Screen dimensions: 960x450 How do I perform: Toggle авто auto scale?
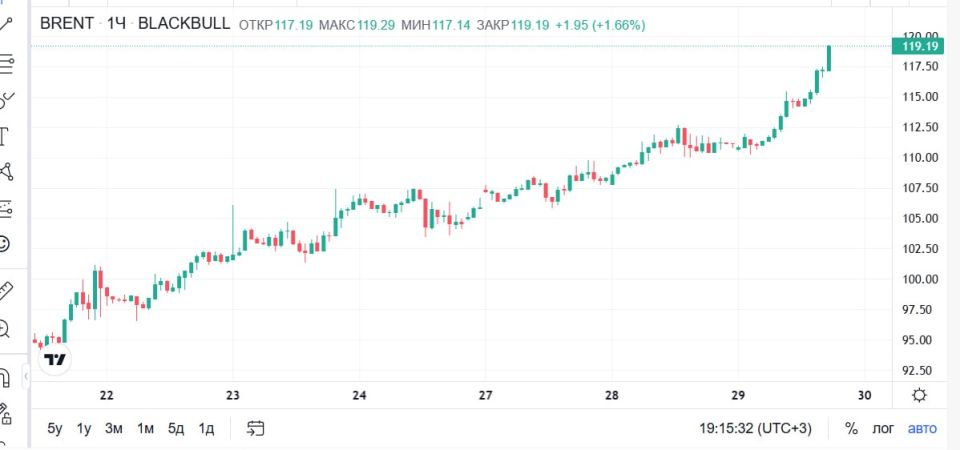point(922,429)
